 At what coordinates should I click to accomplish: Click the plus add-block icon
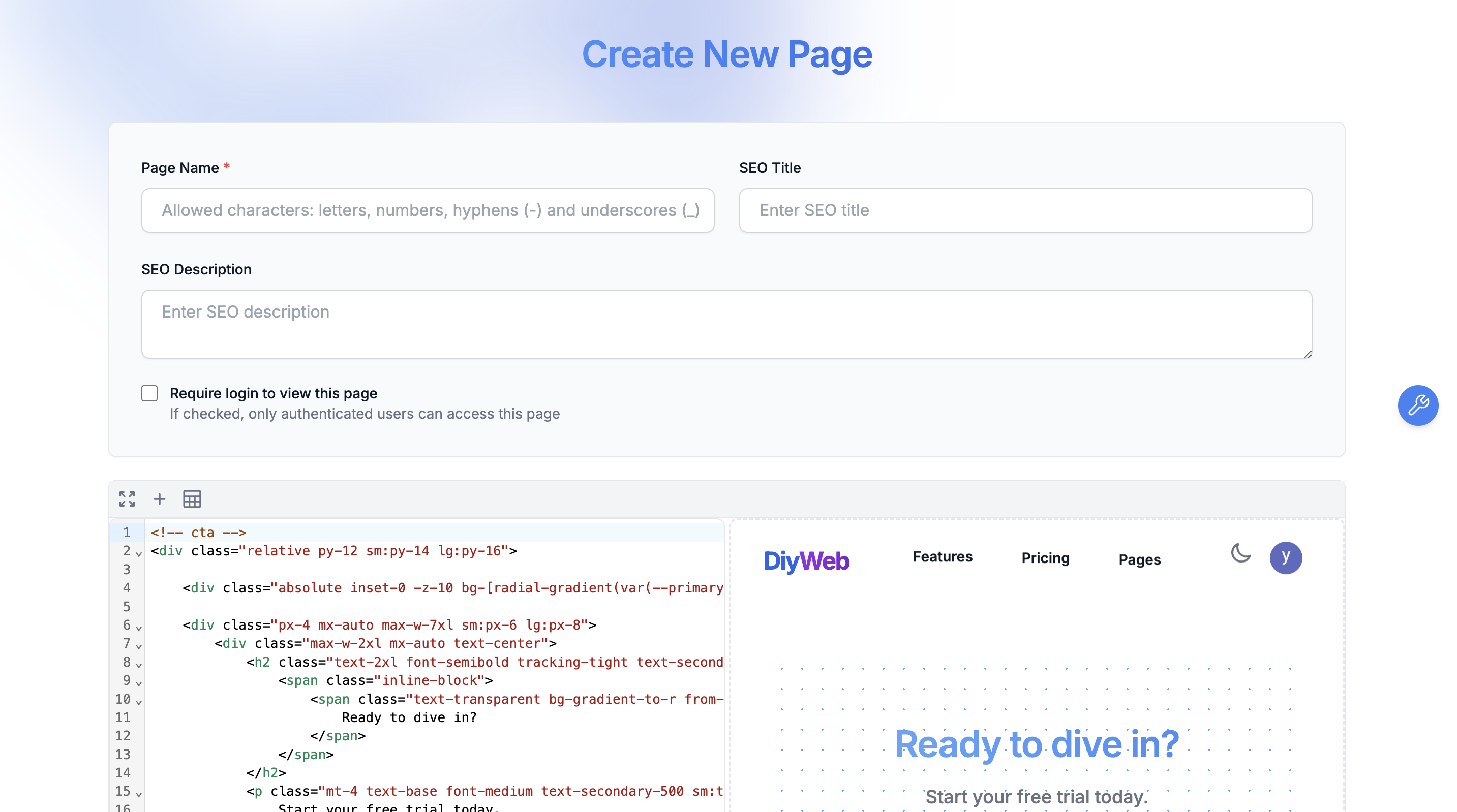click(x=160, y=499)
